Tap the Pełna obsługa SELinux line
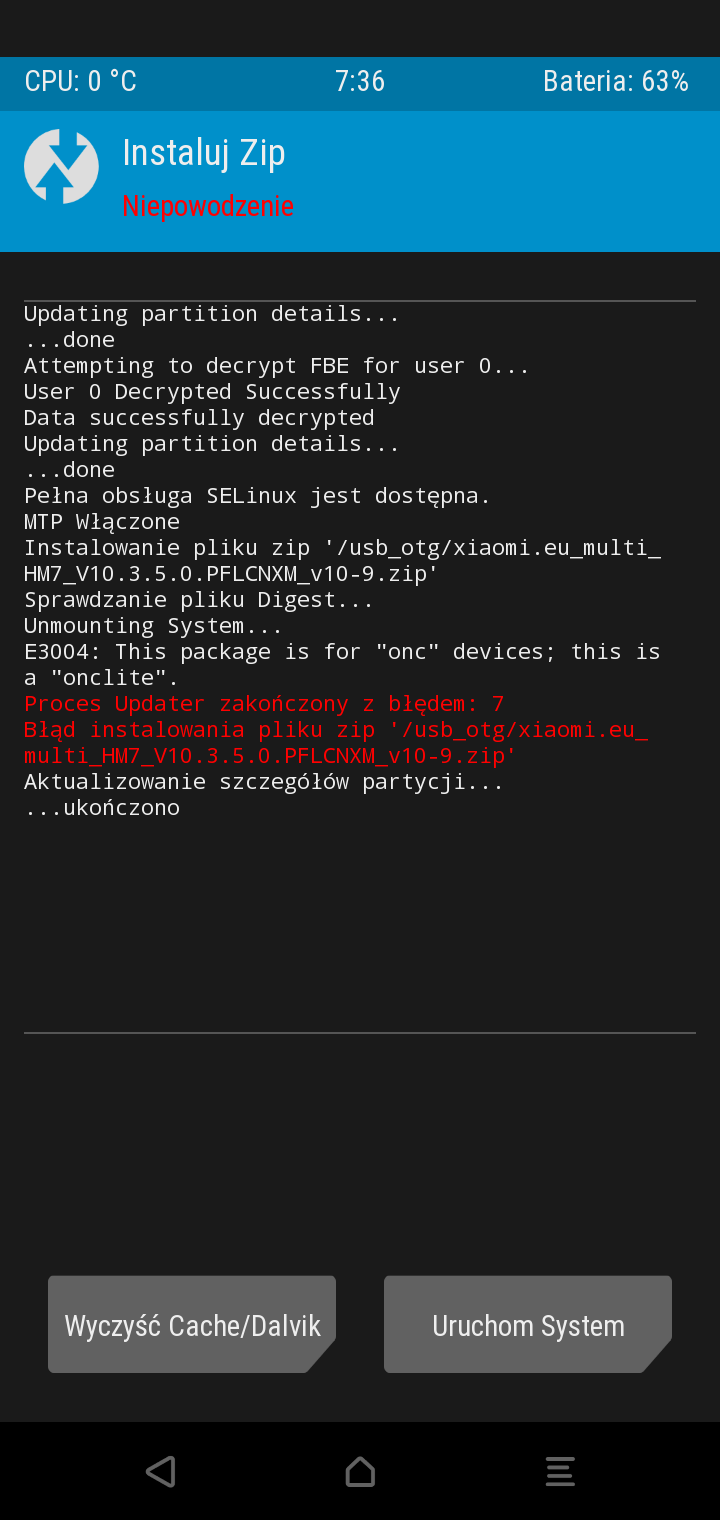Image resolution: width=720 pixels, height=1520 pixels. click(257, 496)
